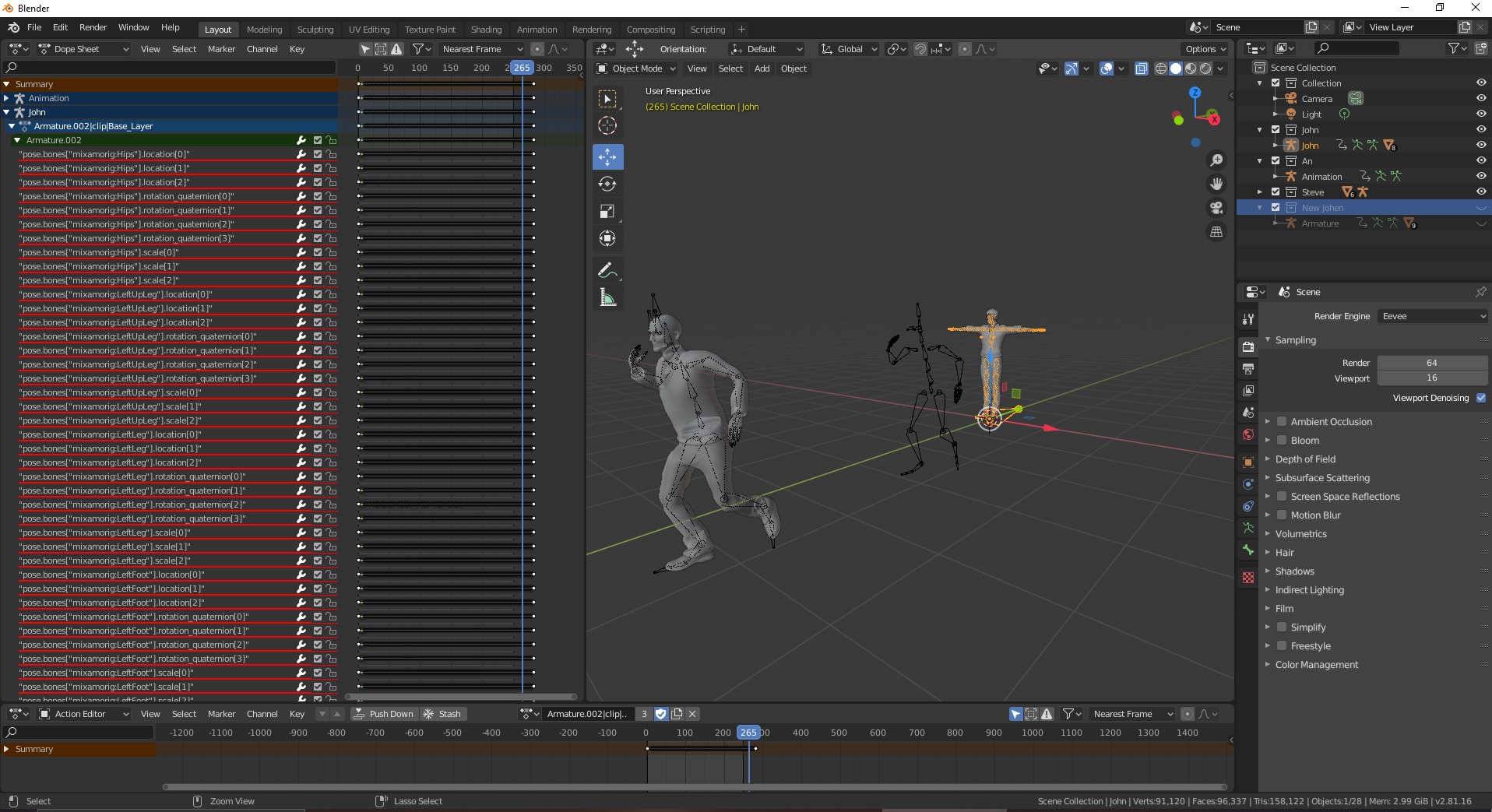Pin the properties editor with pin icon
The image size is (1492, 812).
(x=1480, y=292)
